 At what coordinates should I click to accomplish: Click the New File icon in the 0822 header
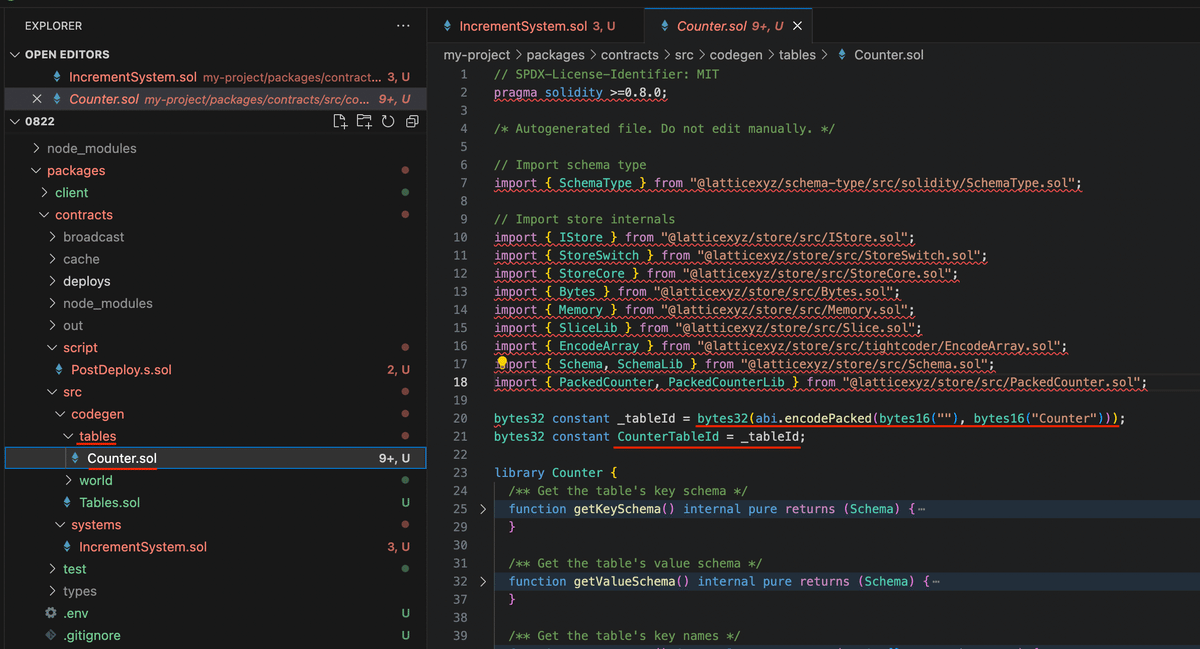tap(340, 122)
